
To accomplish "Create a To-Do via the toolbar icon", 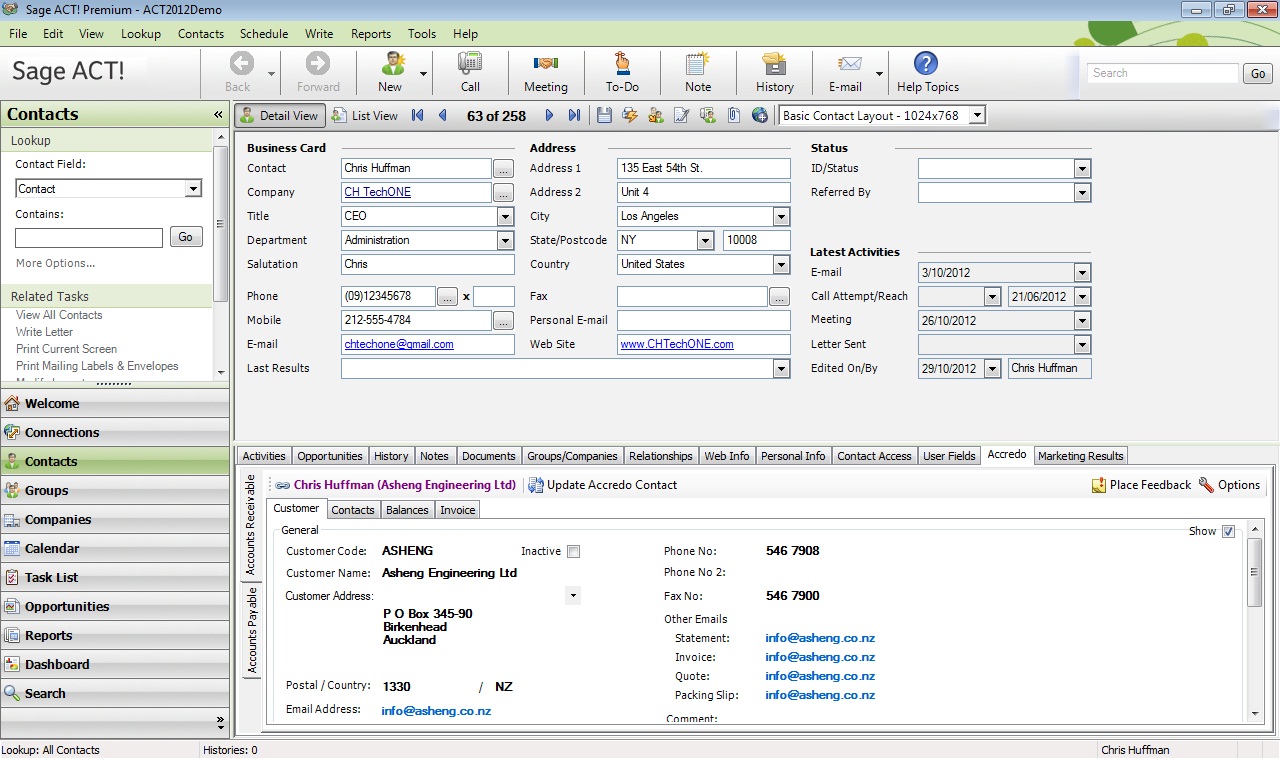I will [622, 64].
